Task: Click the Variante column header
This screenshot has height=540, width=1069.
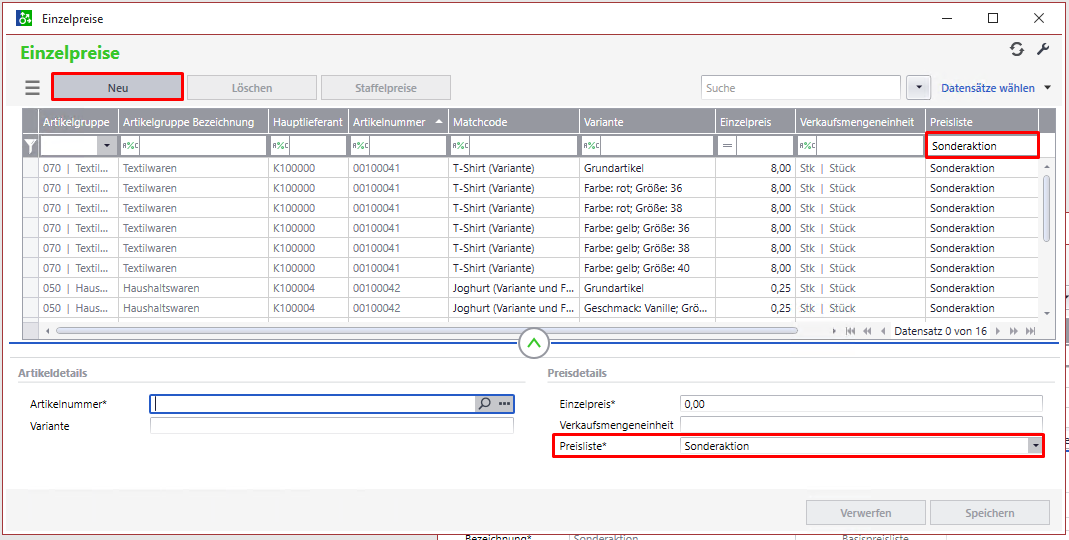Action: [647, 122]
